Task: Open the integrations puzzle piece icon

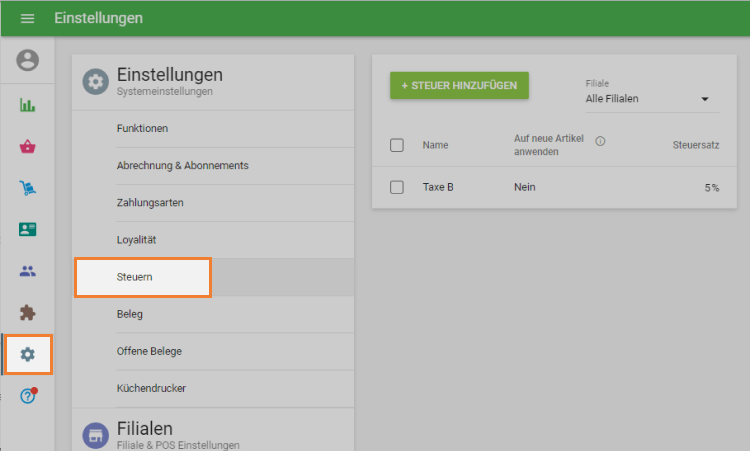Action: point(28,312)
